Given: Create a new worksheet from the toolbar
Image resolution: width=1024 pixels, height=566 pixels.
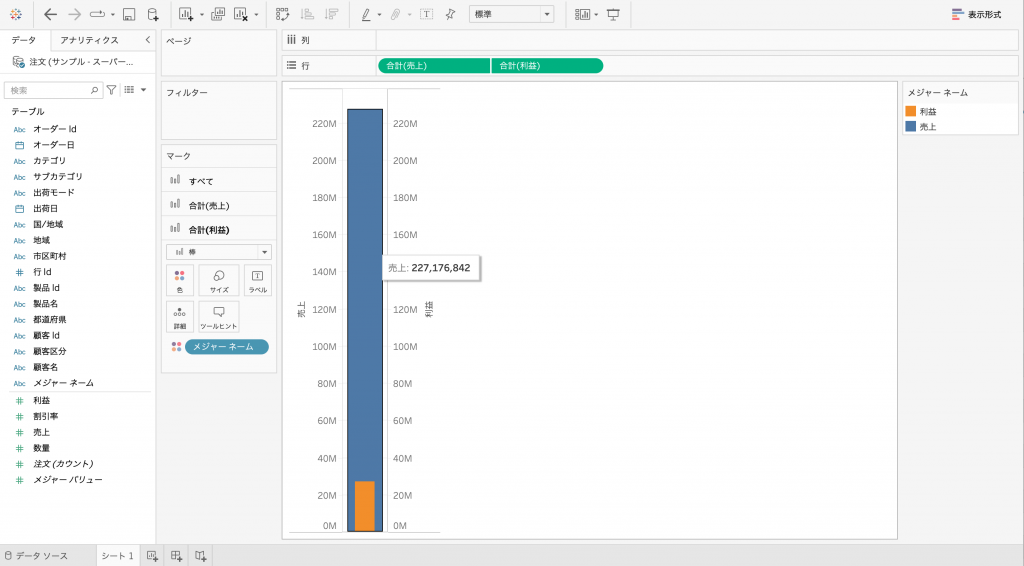Looking at the screenshot, I should click(x=186, y=14).
